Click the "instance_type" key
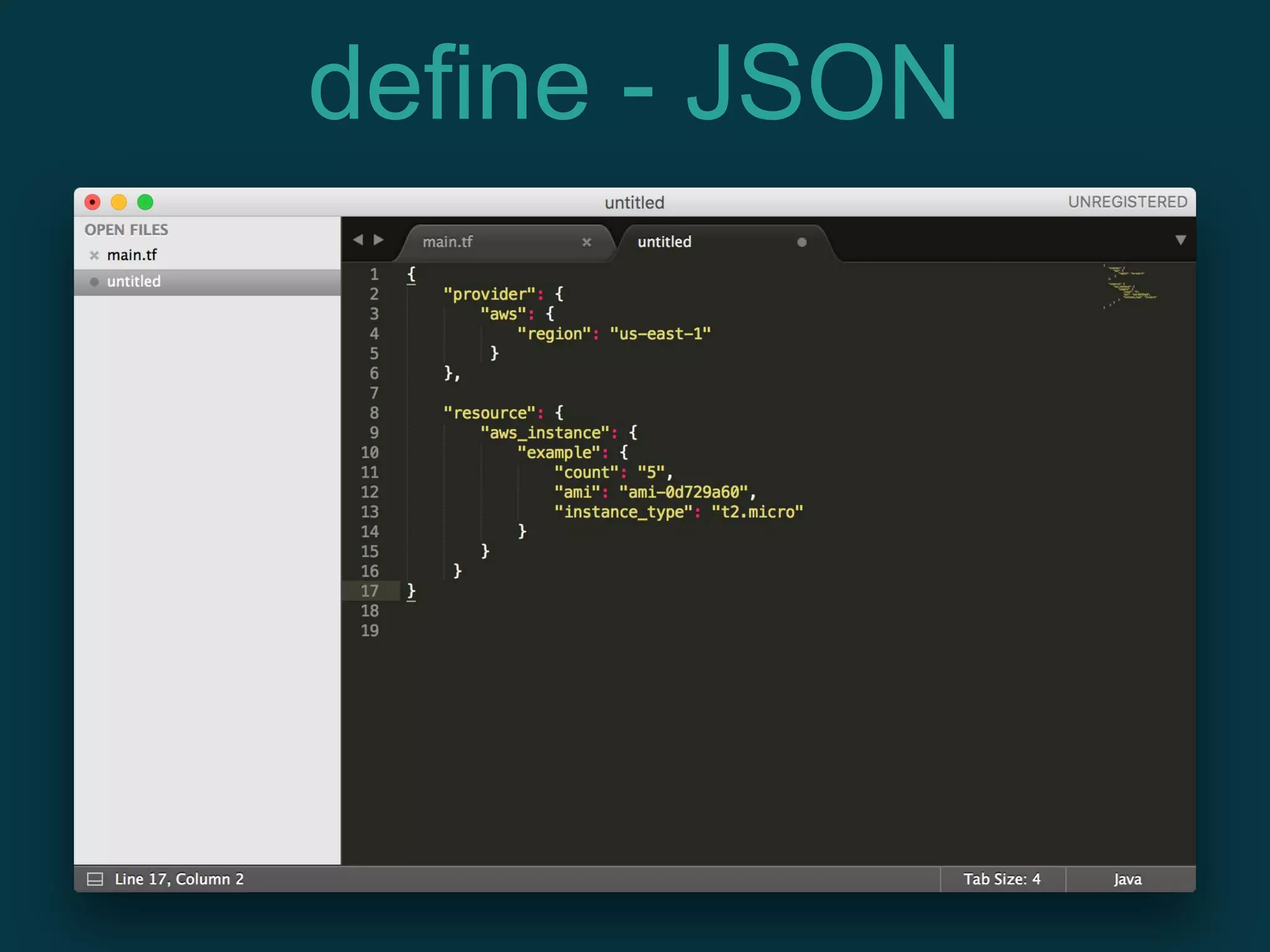Image resolution: width=1270 pixels, height=952 pixels. (x=623, y=512)
